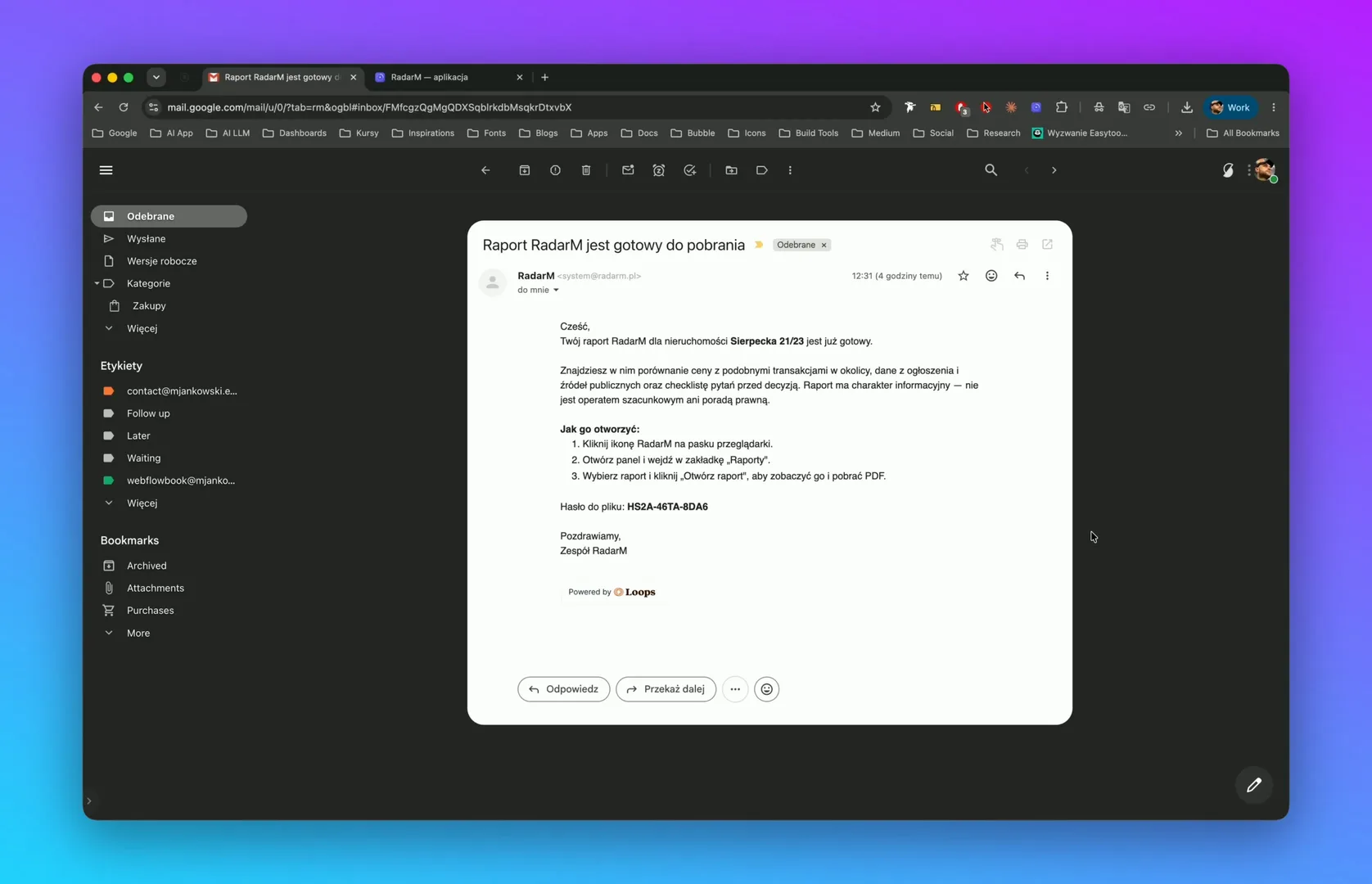The width and height of the screenshot is (1372, 884).
Task: Compose a new email with pencil button
Action: [1254, 785]
